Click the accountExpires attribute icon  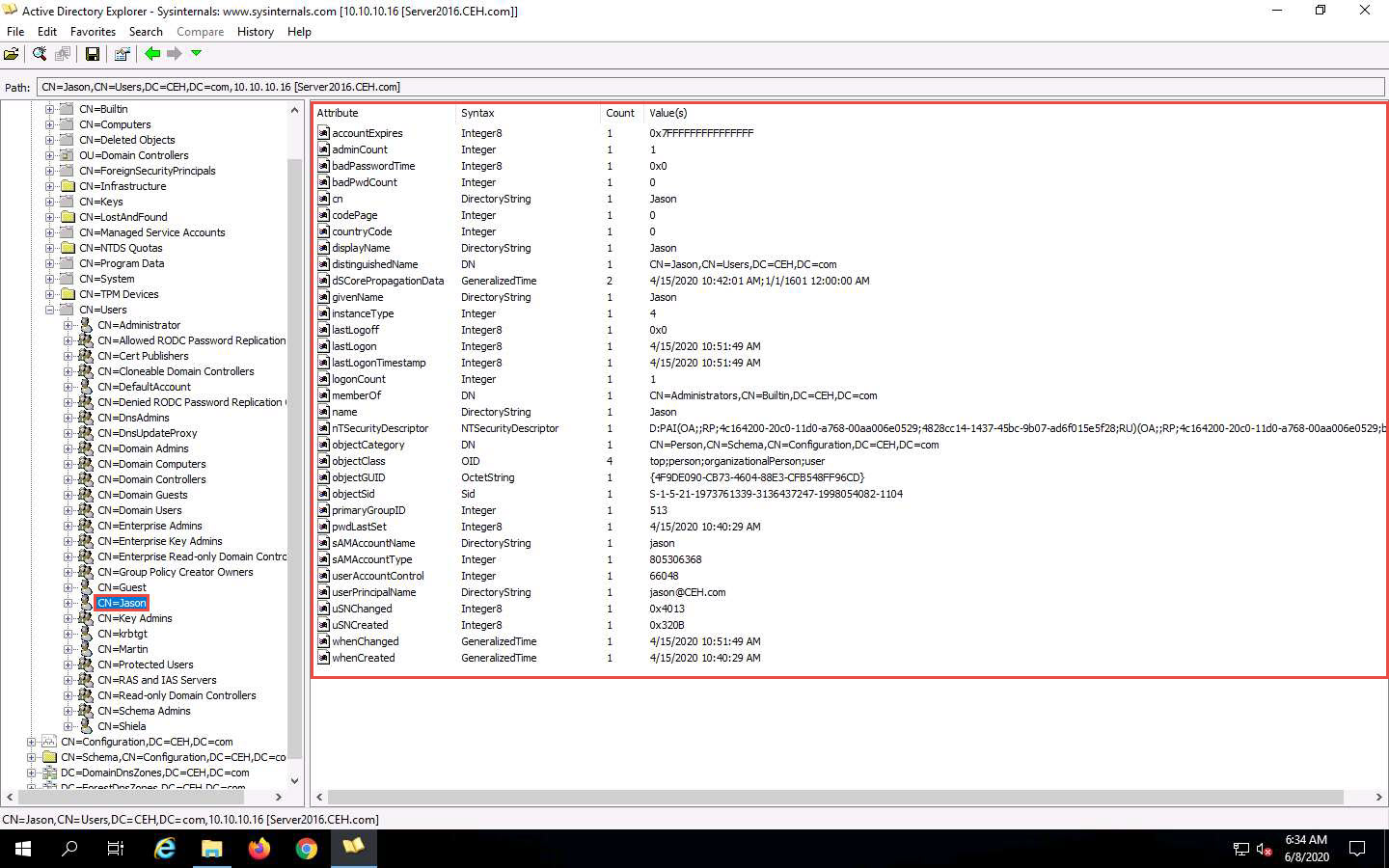click(x=324, y=133)
